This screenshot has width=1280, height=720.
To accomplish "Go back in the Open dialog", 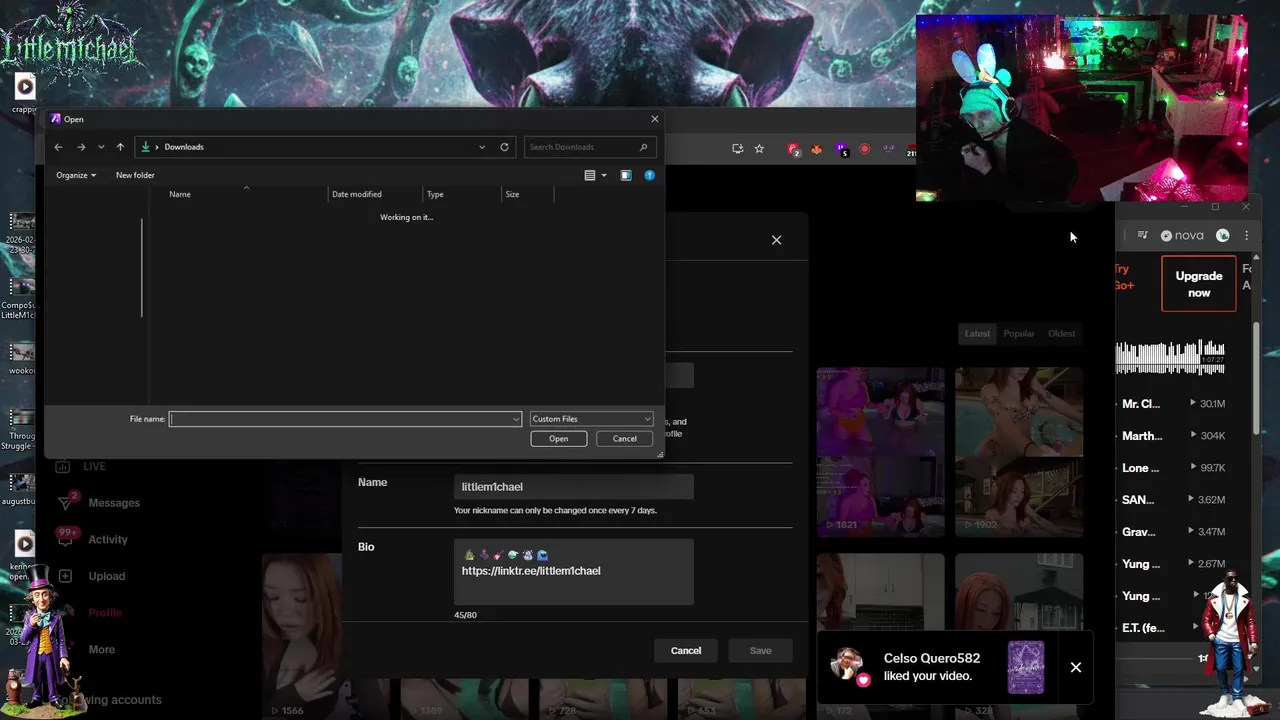I will [58, 147].
